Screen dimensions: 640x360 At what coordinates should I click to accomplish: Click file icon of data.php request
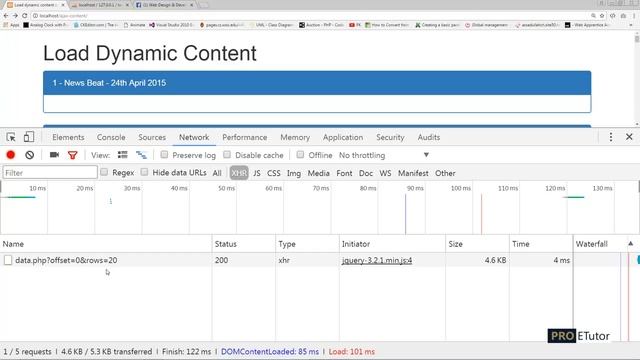pos(8,260)
